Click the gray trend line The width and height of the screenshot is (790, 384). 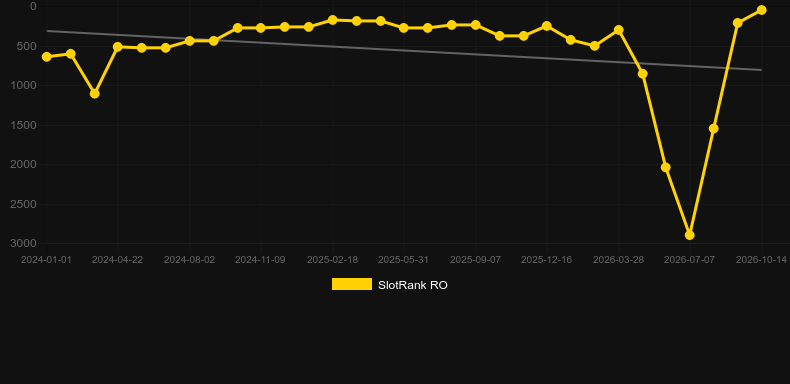pos(404,50)
